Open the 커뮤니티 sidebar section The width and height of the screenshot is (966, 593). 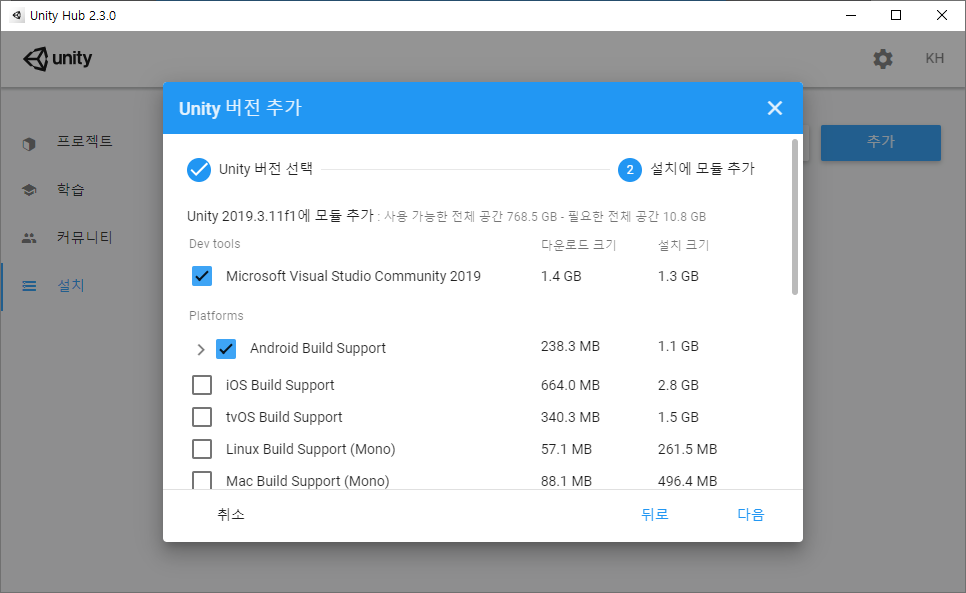[84, 238]
